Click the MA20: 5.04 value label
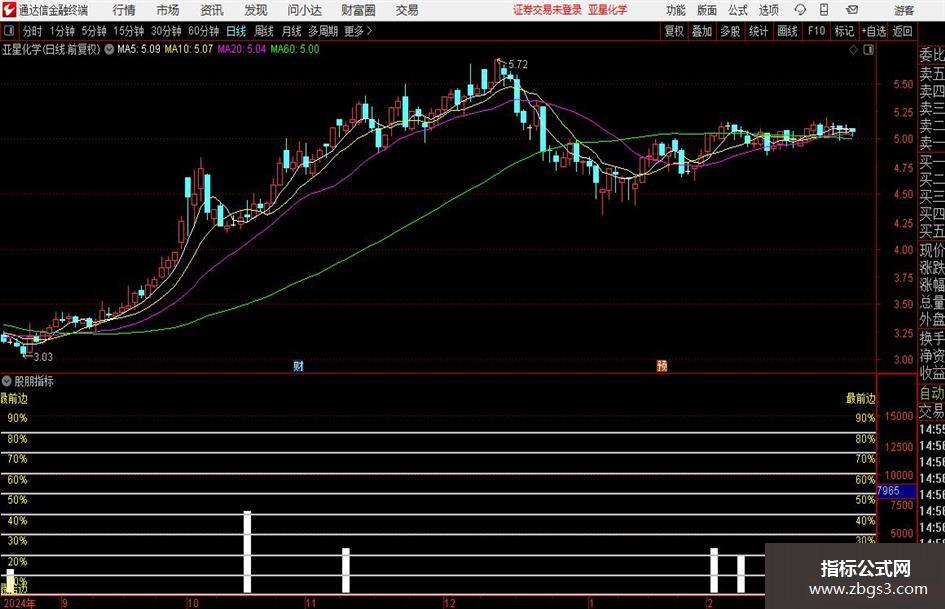 [x=242, y=49]
